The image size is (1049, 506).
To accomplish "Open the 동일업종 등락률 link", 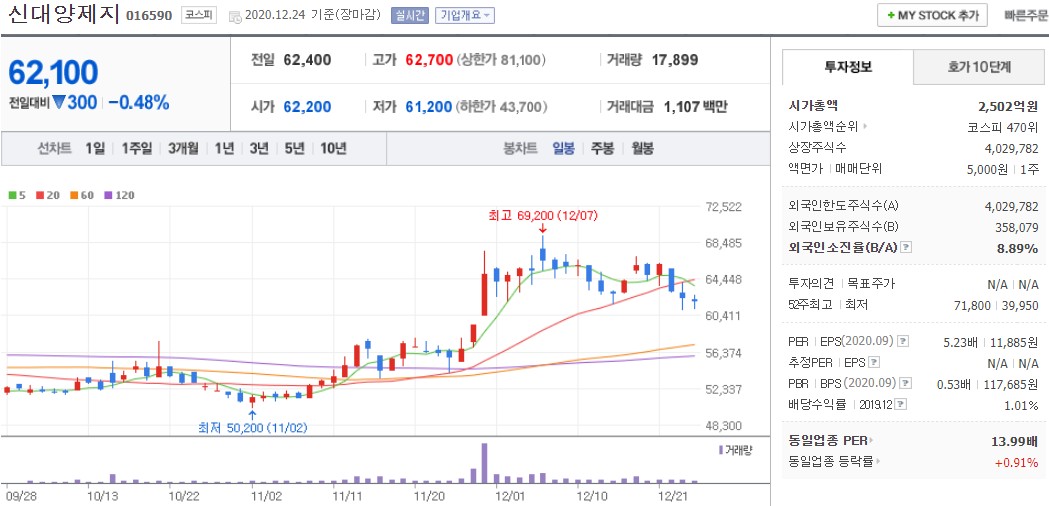I will 834,462.
